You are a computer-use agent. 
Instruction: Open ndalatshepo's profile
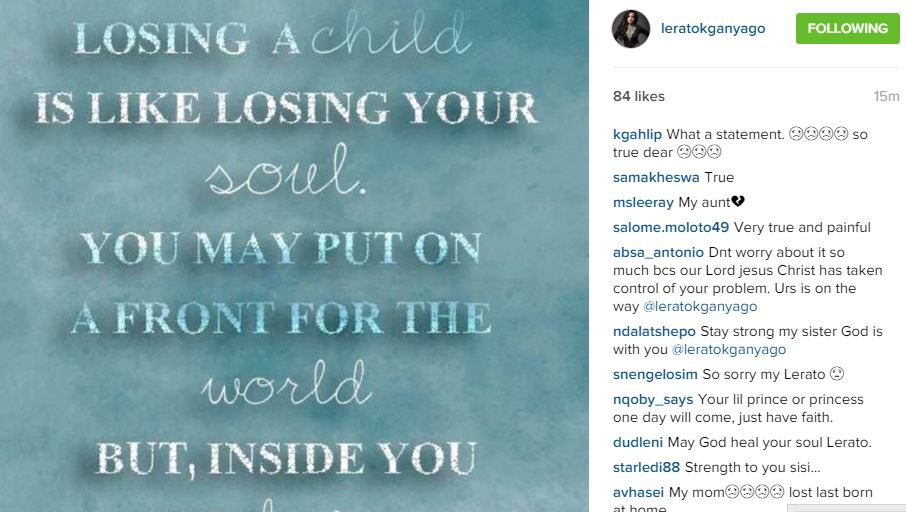[654, 331]
